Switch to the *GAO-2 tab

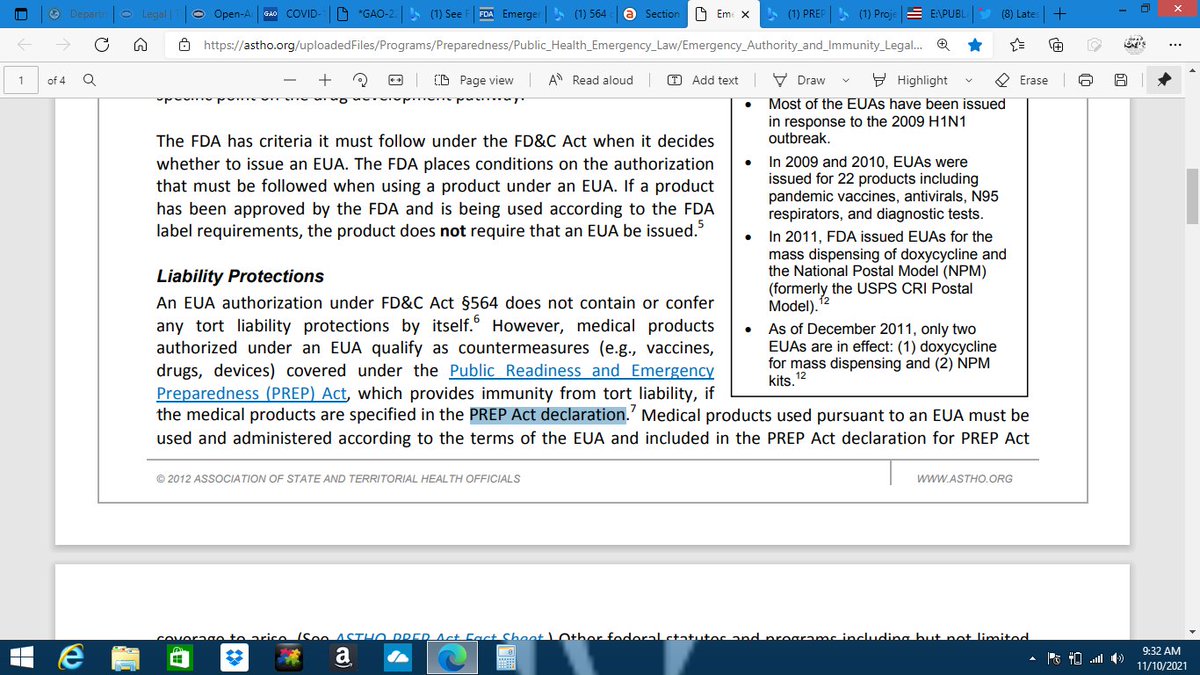[x=366, y=14]
